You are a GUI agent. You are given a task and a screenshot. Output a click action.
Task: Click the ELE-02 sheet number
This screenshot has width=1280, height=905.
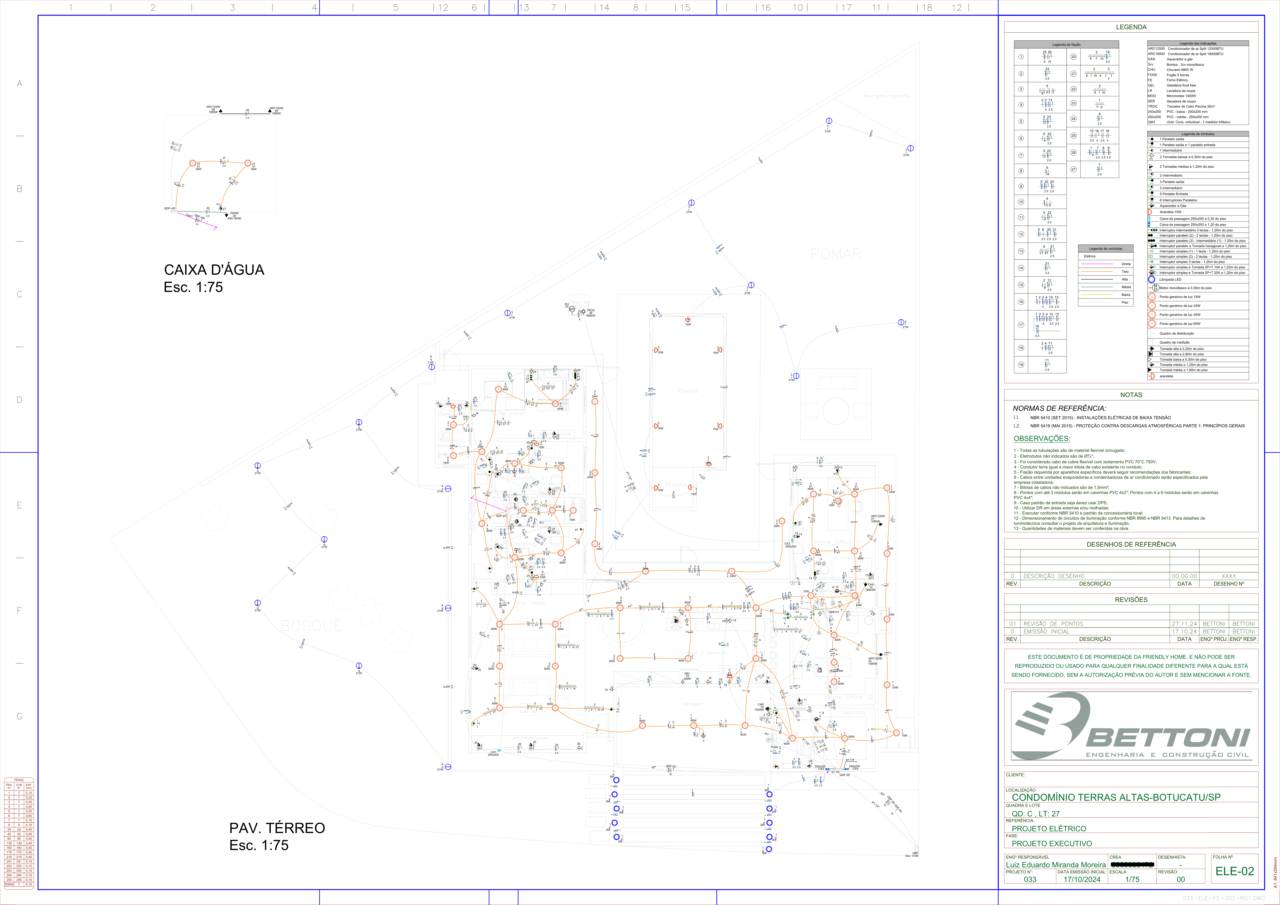pos(1234,872)
